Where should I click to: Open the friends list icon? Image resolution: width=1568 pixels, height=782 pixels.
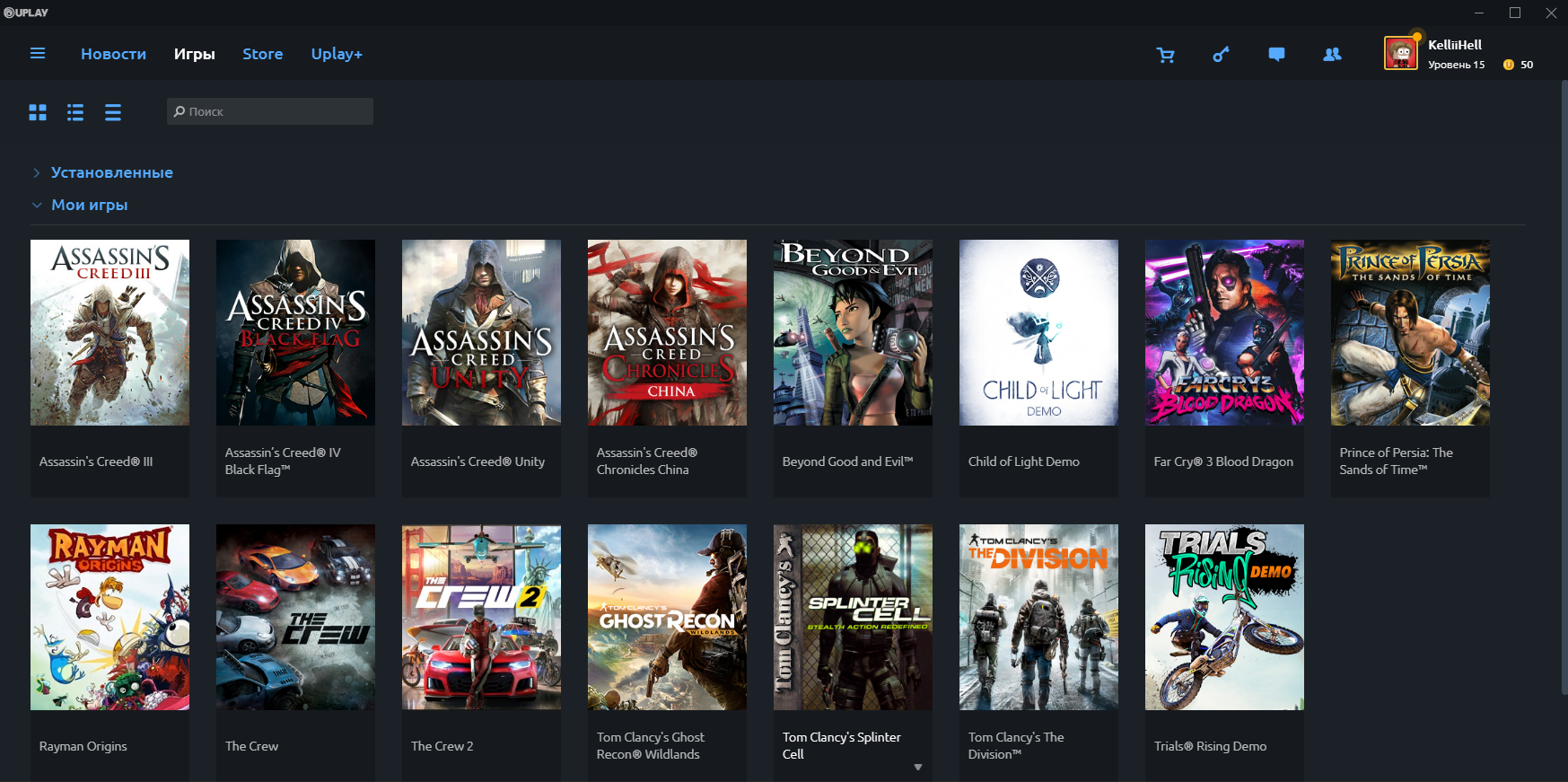(x=1332, y=55)
